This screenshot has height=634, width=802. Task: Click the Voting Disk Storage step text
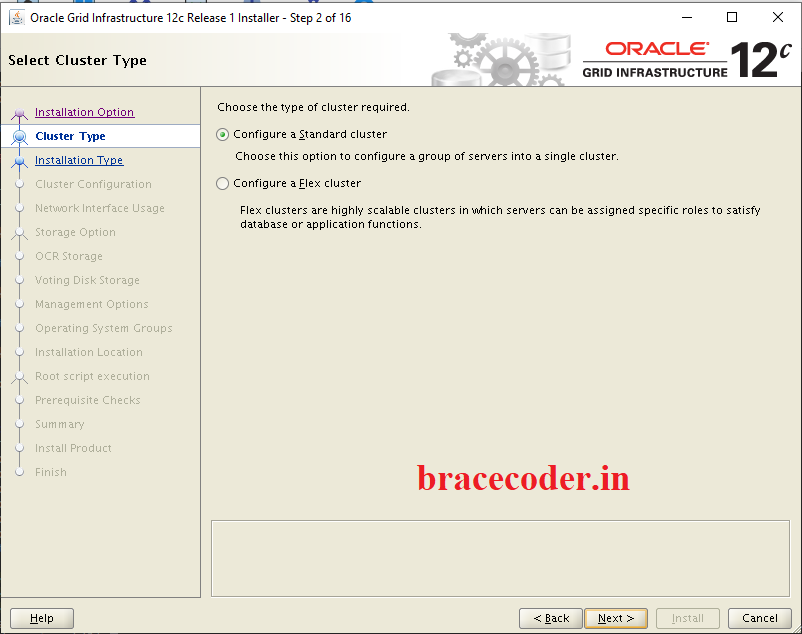coord(87,280)
